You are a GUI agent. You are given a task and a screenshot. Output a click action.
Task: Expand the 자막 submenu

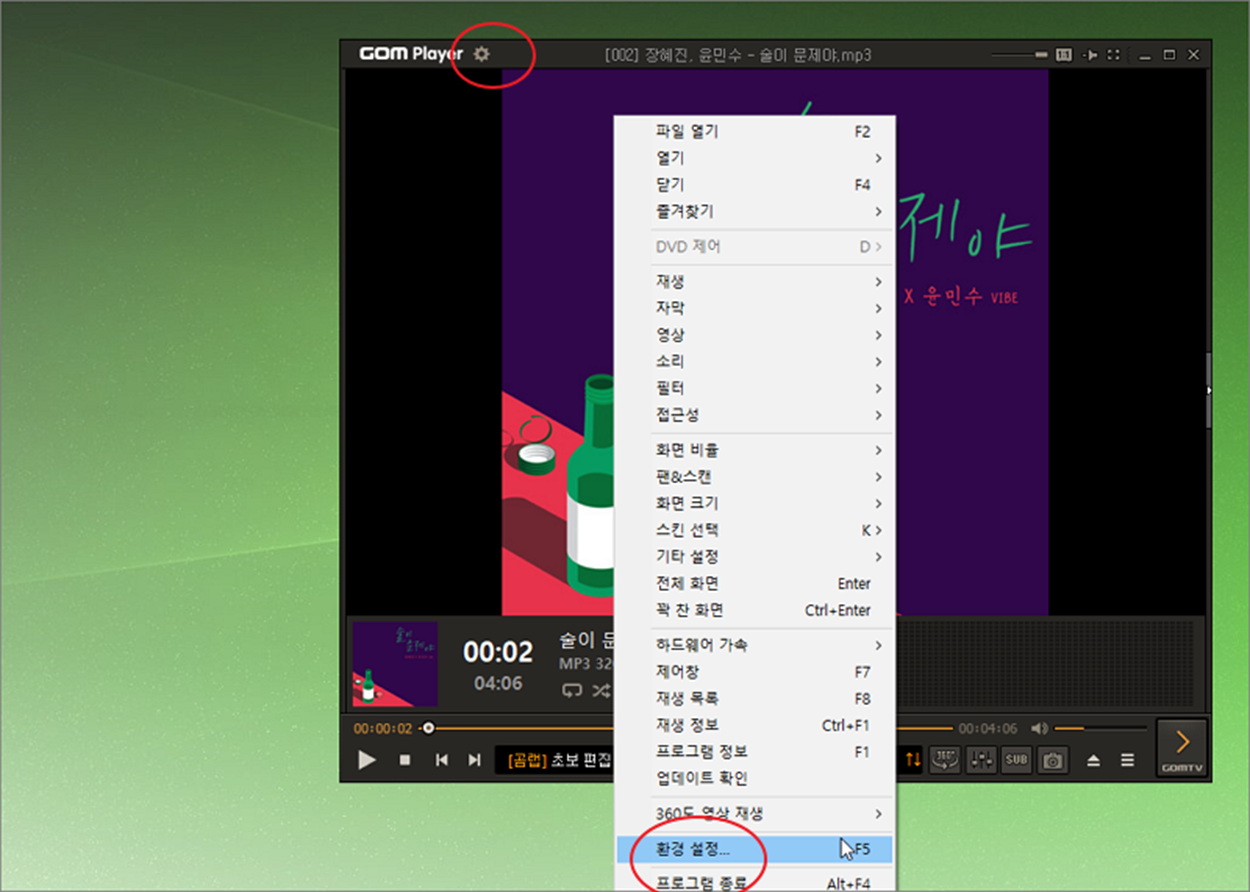click(x=754, y=308)
